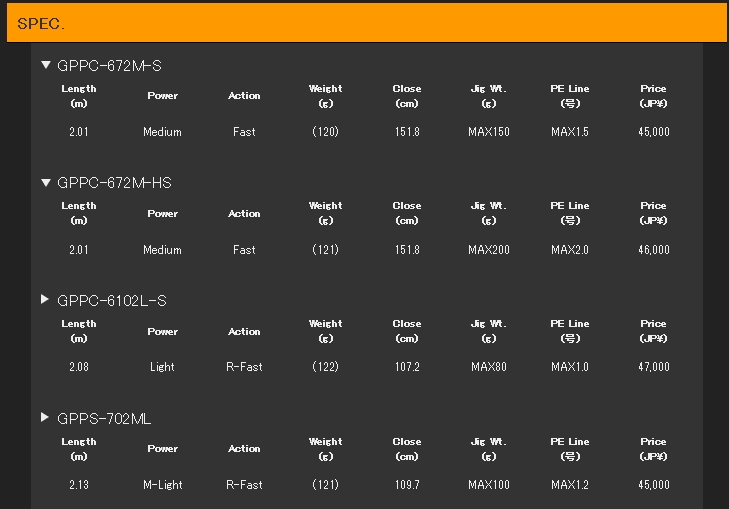Select the GPPC-6102L-S model title
The width and height of the screenshot is (729, 509).
click(112, 301)
